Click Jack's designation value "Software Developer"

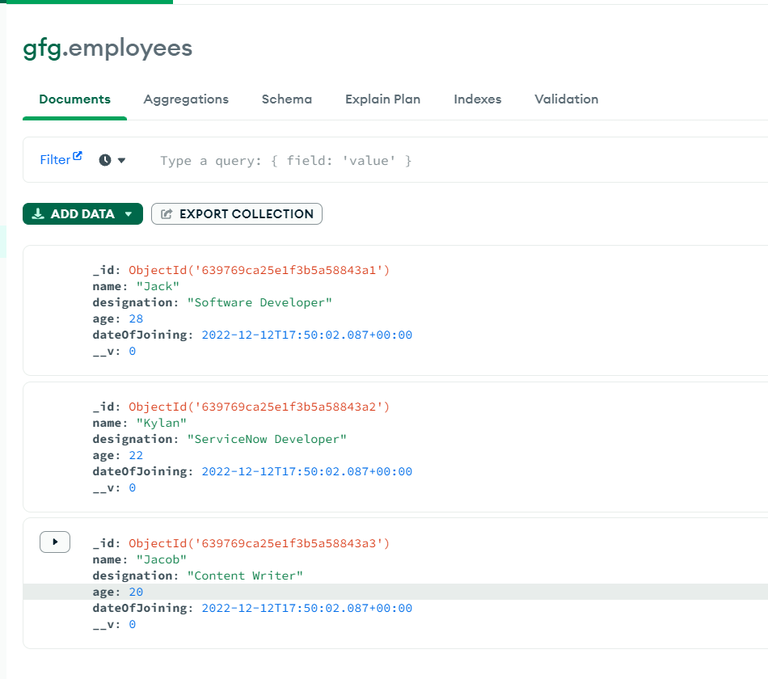(259, 302)
